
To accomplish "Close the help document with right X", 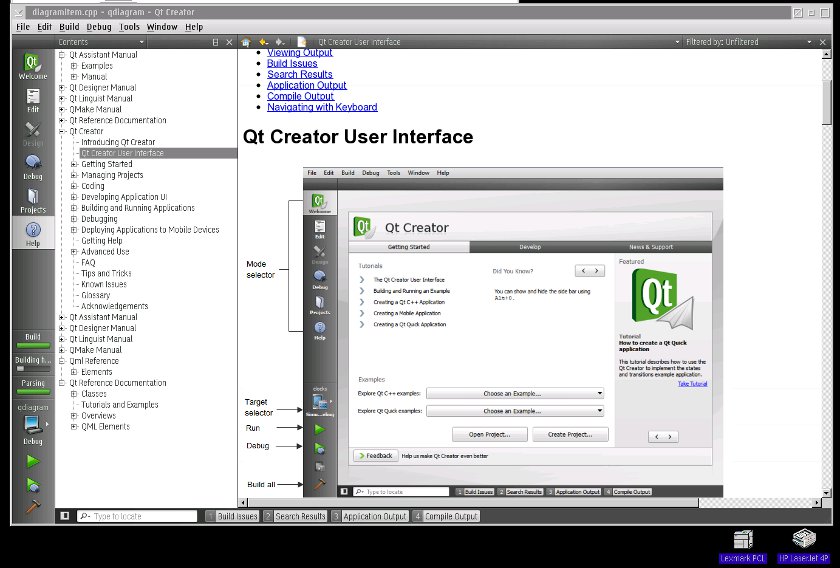I will click(x=823, y=42).
